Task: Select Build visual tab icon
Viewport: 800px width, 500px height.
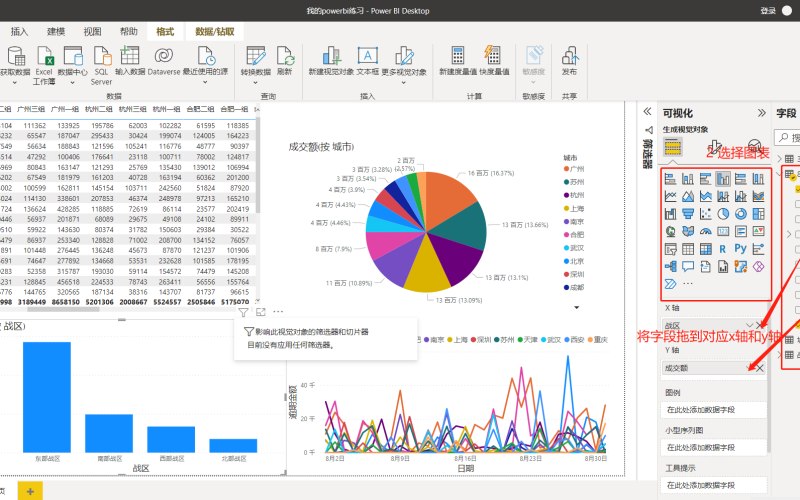Action: [x=672, y=147]
